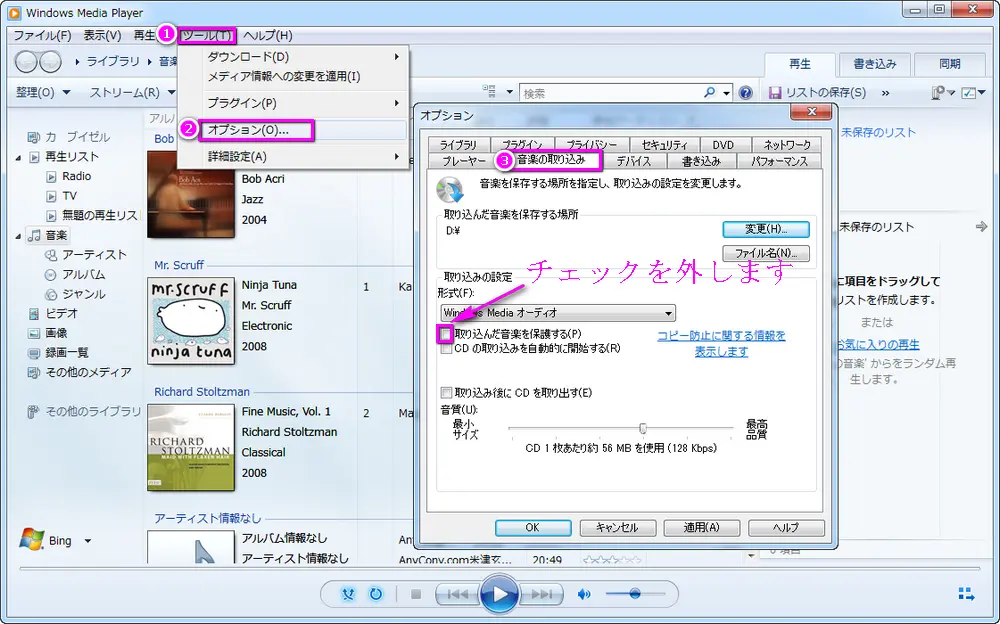Toggle shuffle playback
Screen dimensions: 1000x624
(x=348, y=595)
